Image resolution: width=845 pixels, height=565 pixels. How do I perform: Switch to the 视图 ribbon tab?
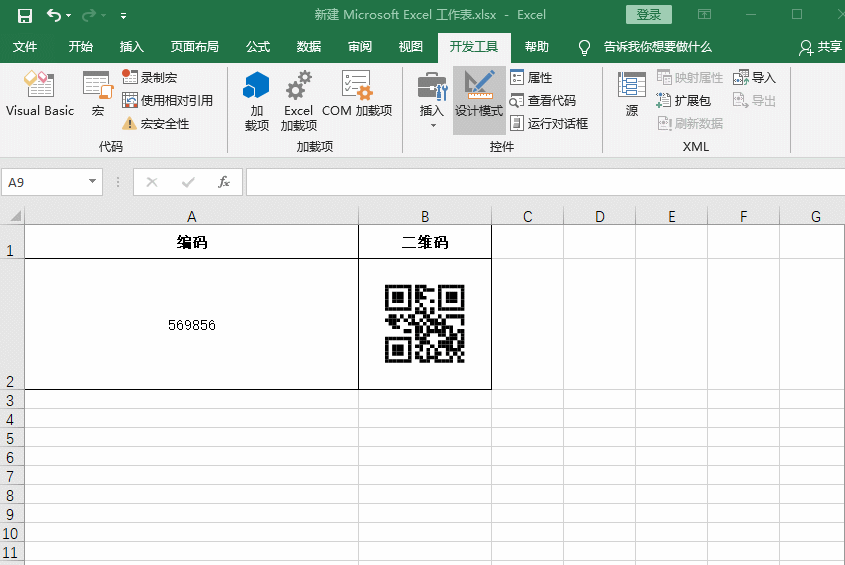coord(410,47)
